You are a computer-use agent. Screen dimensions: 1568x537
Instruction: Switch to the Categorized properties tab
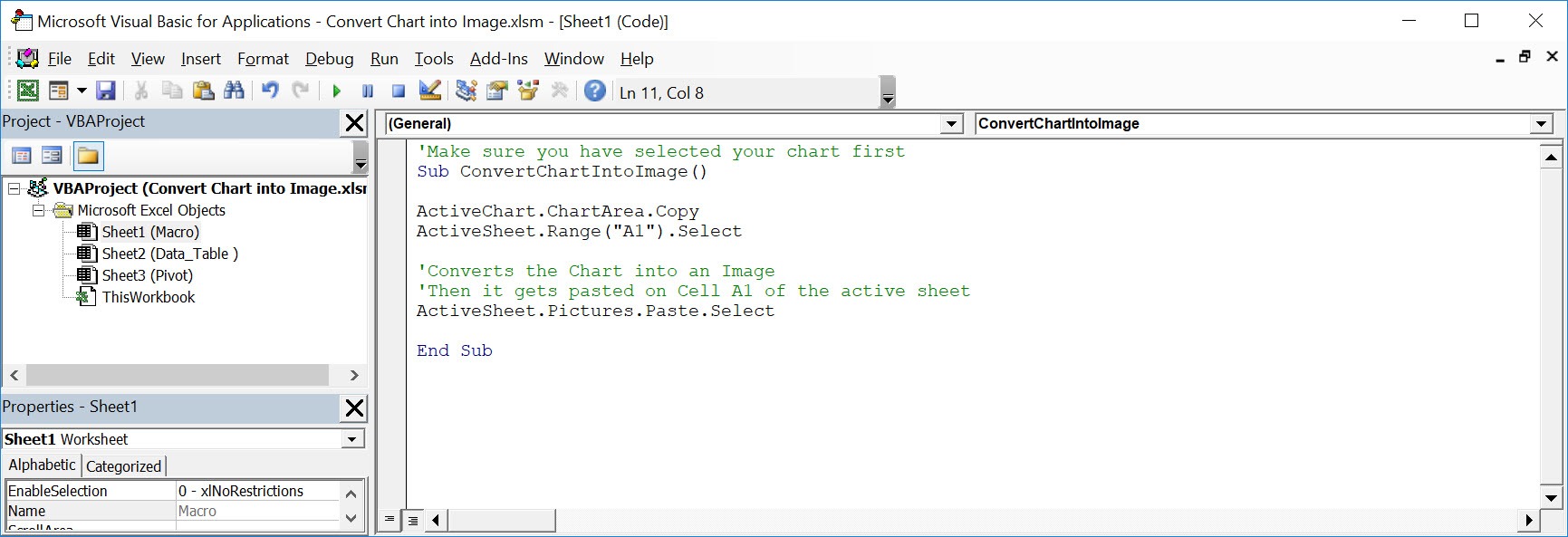point(123,466)
